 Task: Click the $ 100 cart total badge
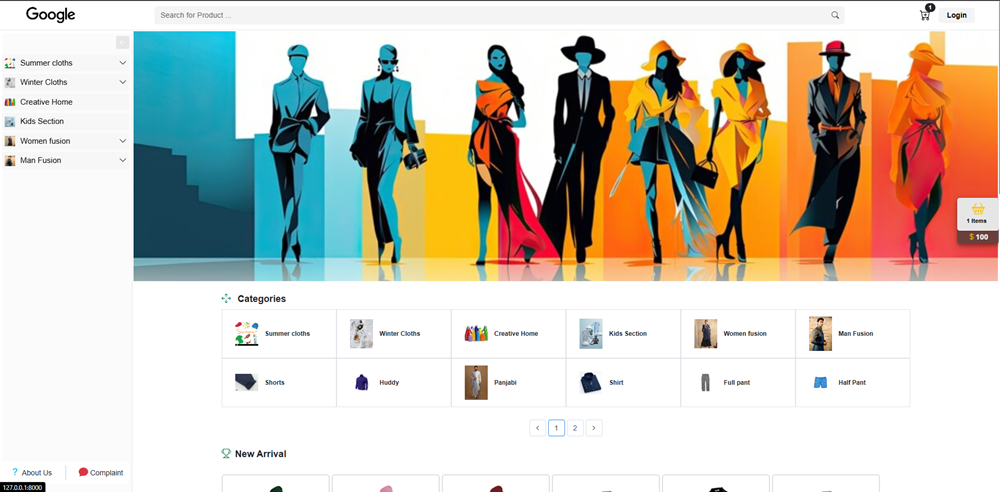978,237
